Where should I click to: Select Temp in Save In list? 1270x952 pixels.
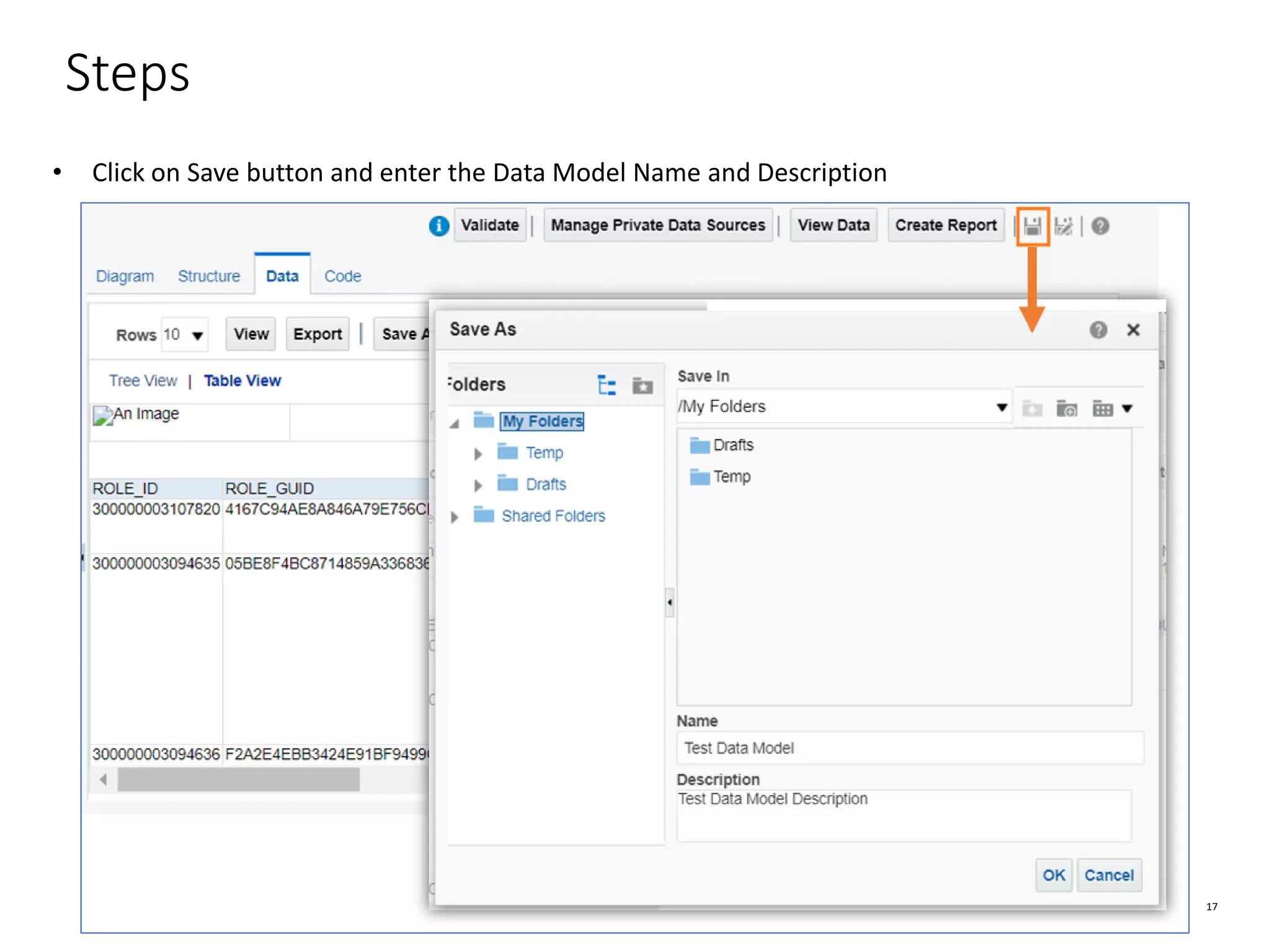732,477
